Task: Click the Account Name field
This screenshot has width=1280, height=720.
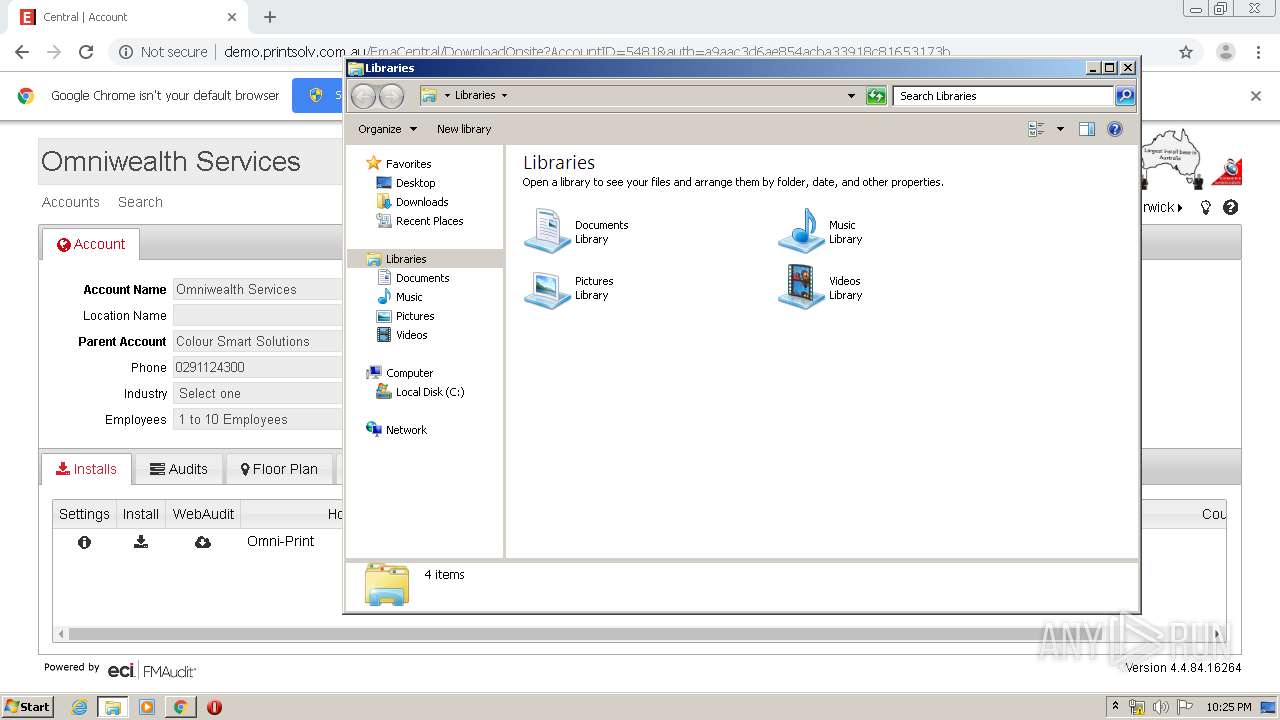Action: tap(257, 290)
